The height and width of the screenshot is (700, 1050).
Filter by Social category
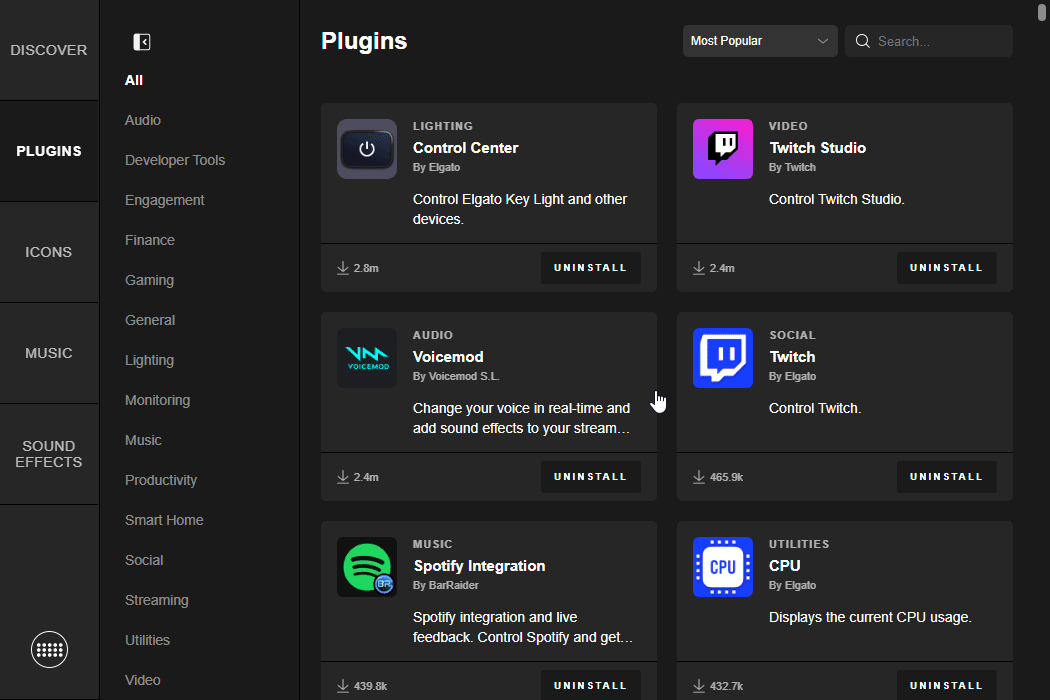144,560
